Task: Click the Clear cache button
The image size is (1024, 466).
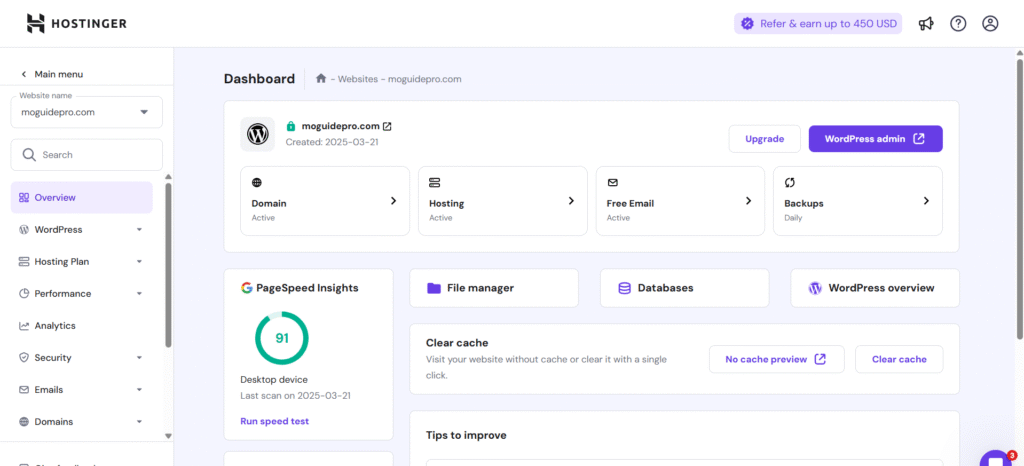Action: (x=899, y=359)
